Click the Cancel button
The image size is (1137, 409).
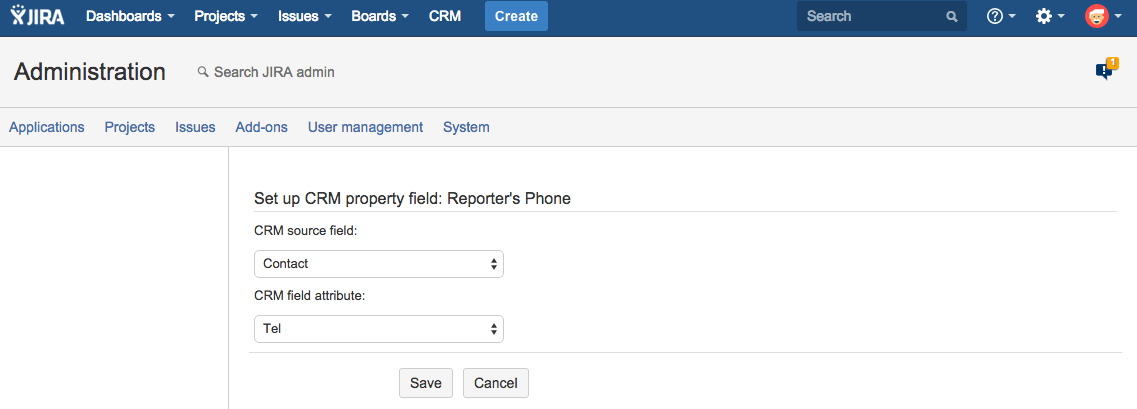[x=495, y=383]
